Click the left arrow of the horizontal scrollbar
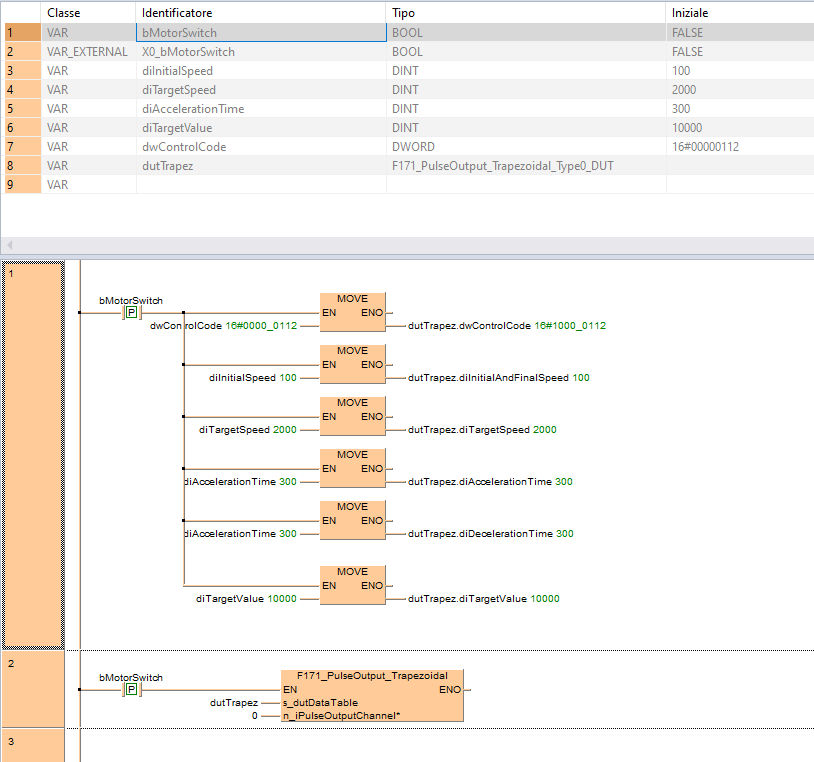The height and width of the screenshot is (762, 814). point(9,245)
